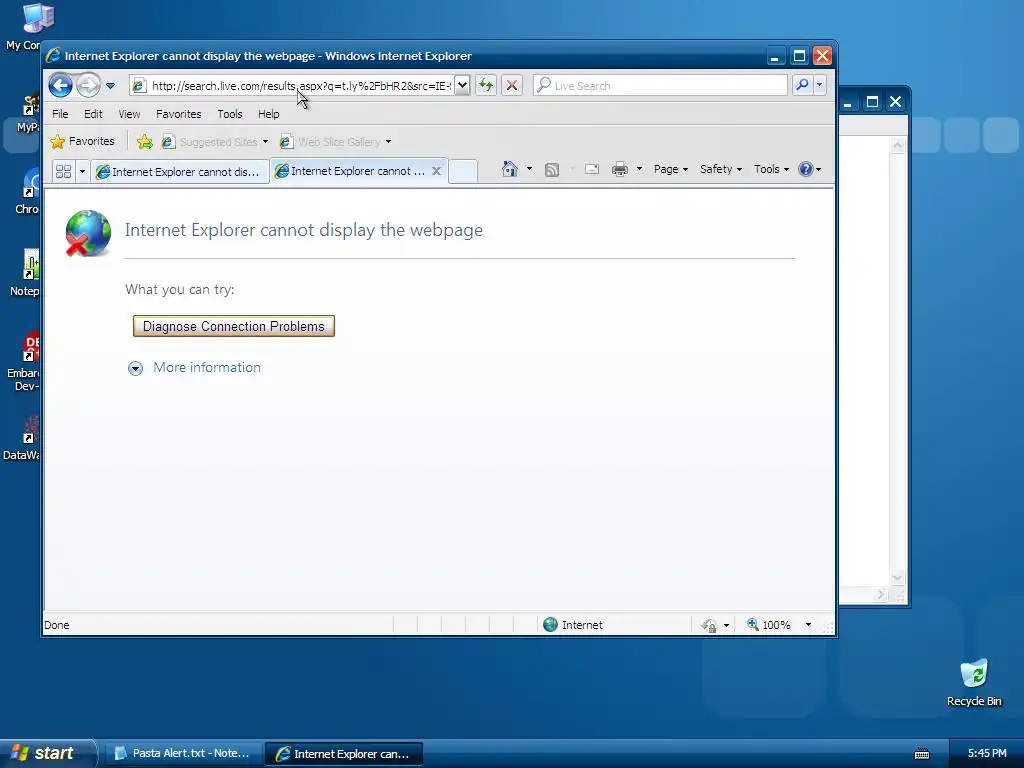This screenshot has width=1024, height=768.
Task: Click the IE icon in the title bar
Action: pos(53,56)
